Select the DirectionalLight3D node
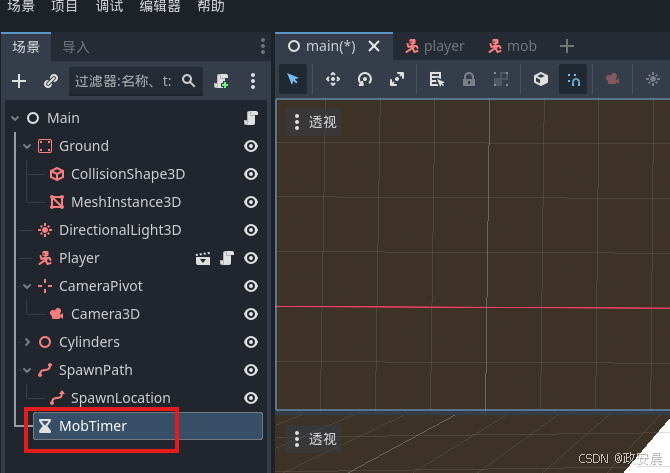 point(120,230)
